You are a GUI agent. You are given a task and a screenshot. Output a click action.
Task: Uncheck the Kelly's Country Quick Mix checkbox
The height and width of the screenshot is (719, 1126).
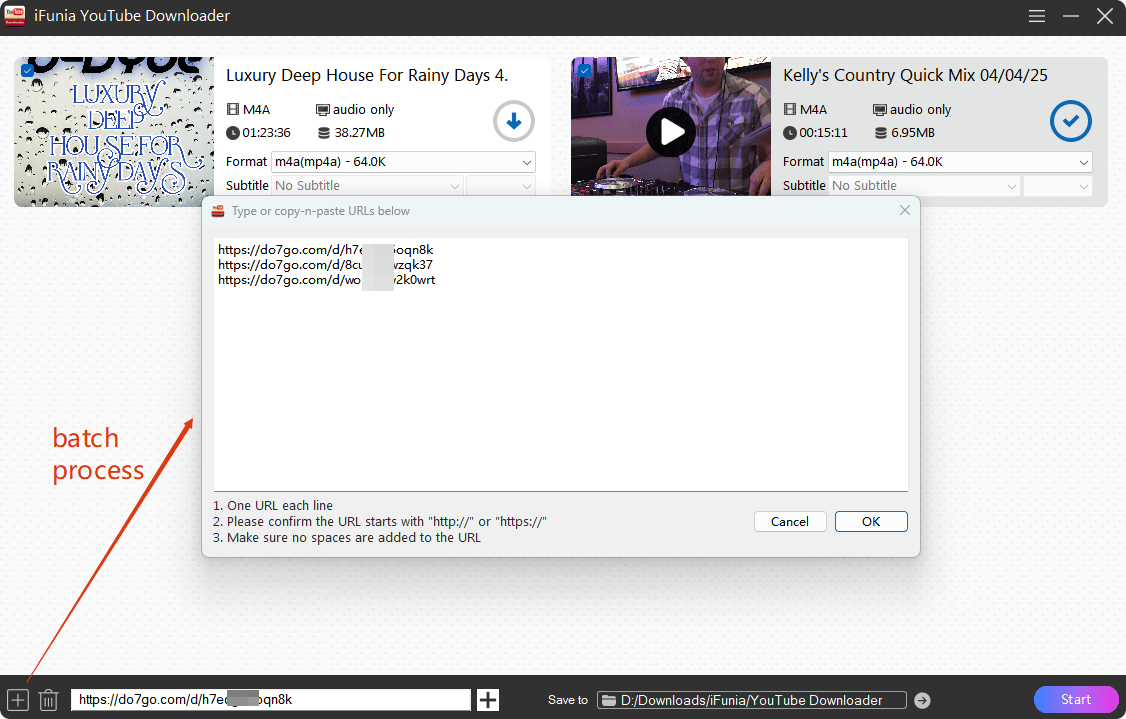(585, 70)
